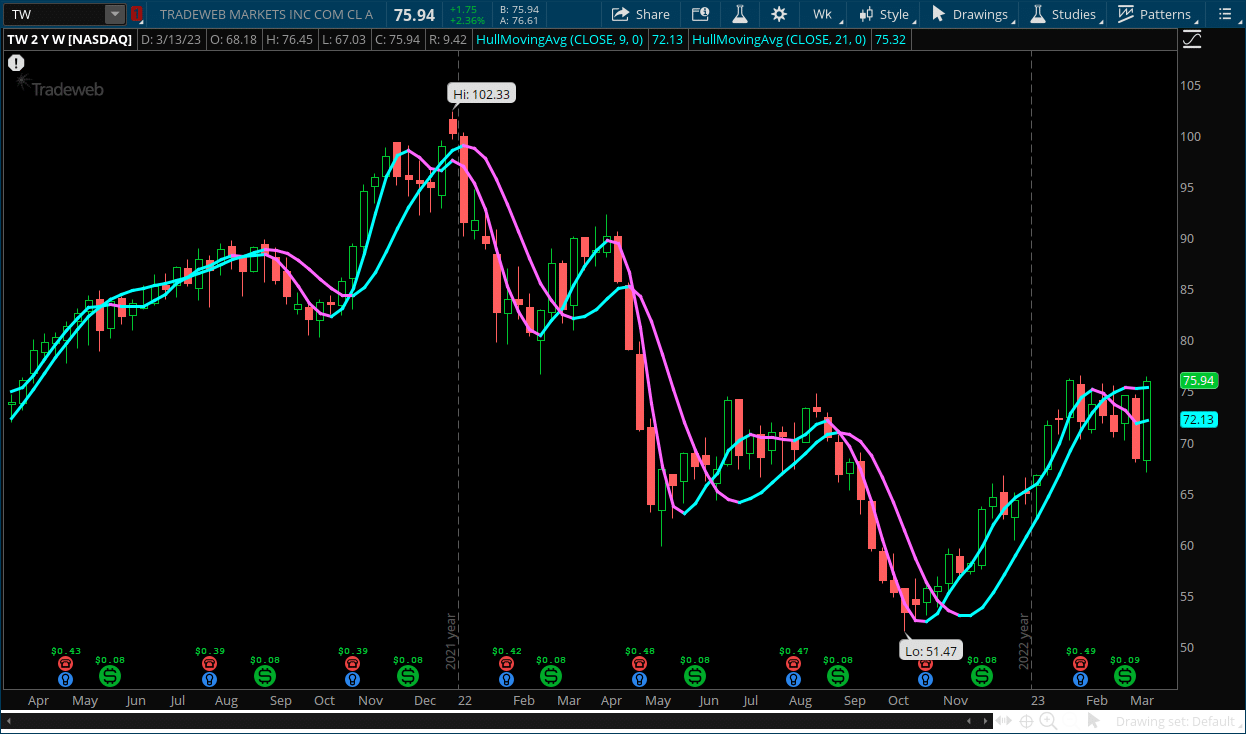Viewport: 1246px width, 734px height.
Task: Open chart settings gear icon
Action: pyautogui.click(x=779, y=14)
